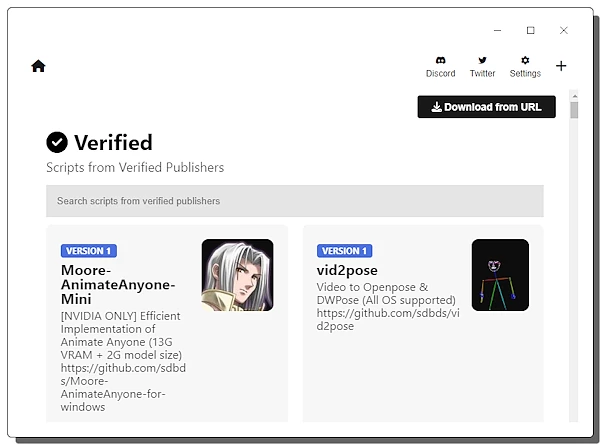Click the vid2pose description text
The image size is (600, 444).
click(388, 307)
